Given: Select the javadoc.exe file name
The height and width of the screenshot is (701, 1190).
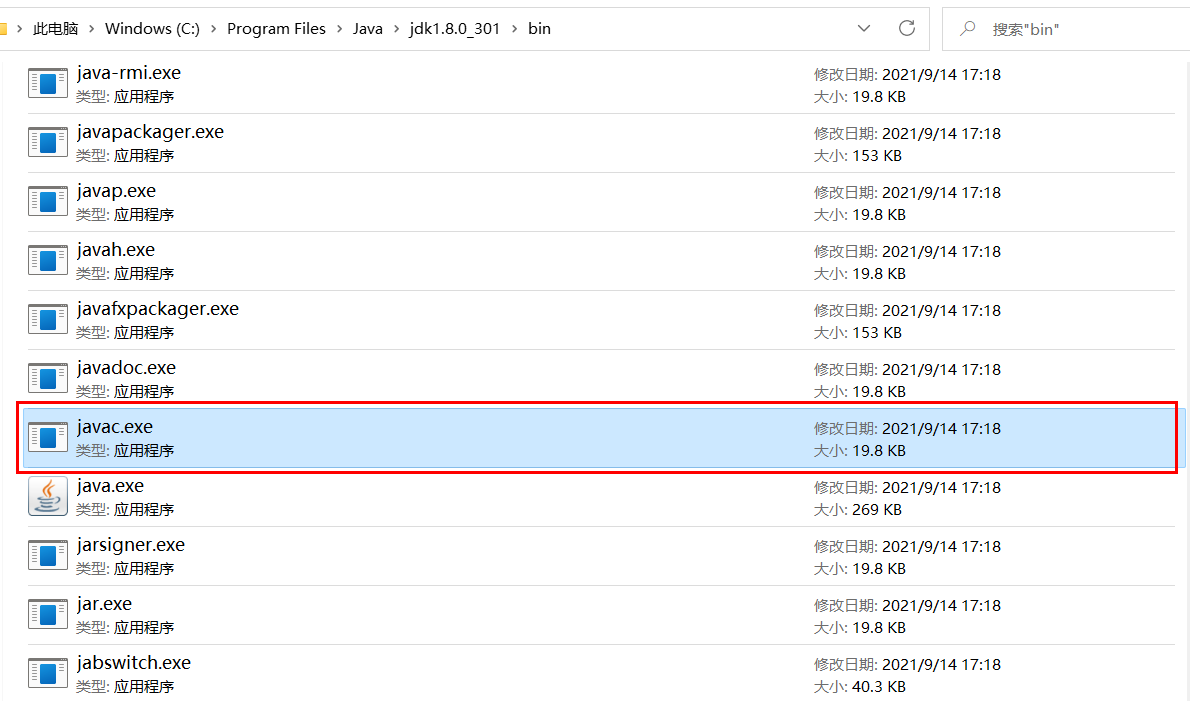Looking at the screenshot, I should 126,368.
